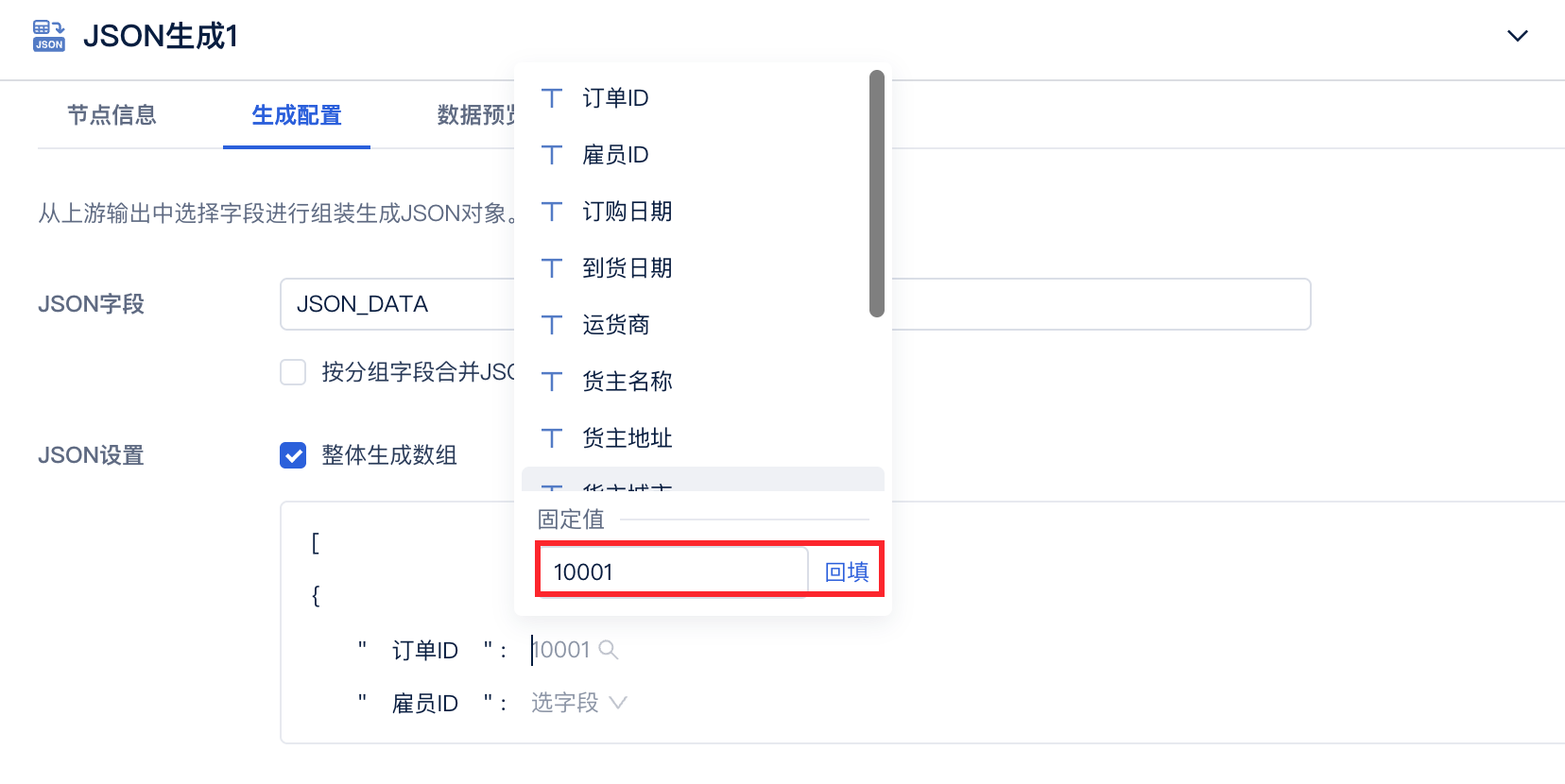Image resolution: width=1565 pixels, height=784 pixels.
Task: Open the 数据预览 tab
Action: coord(477,115)
